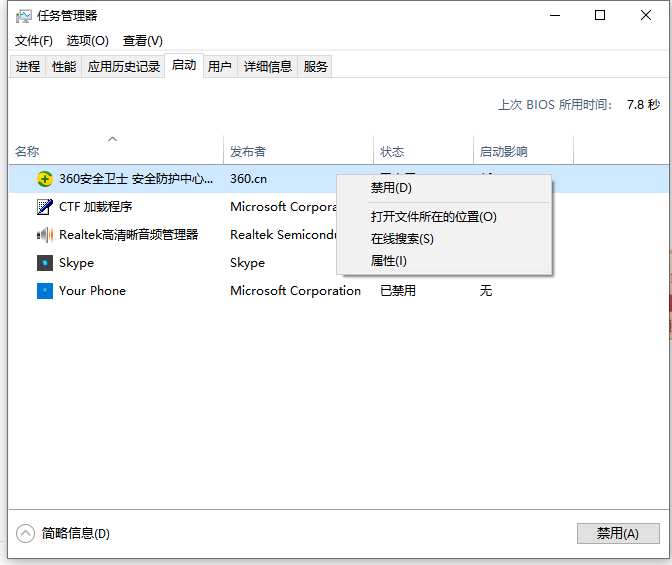Select the Your Phone app icon

[x=45, y=291]
